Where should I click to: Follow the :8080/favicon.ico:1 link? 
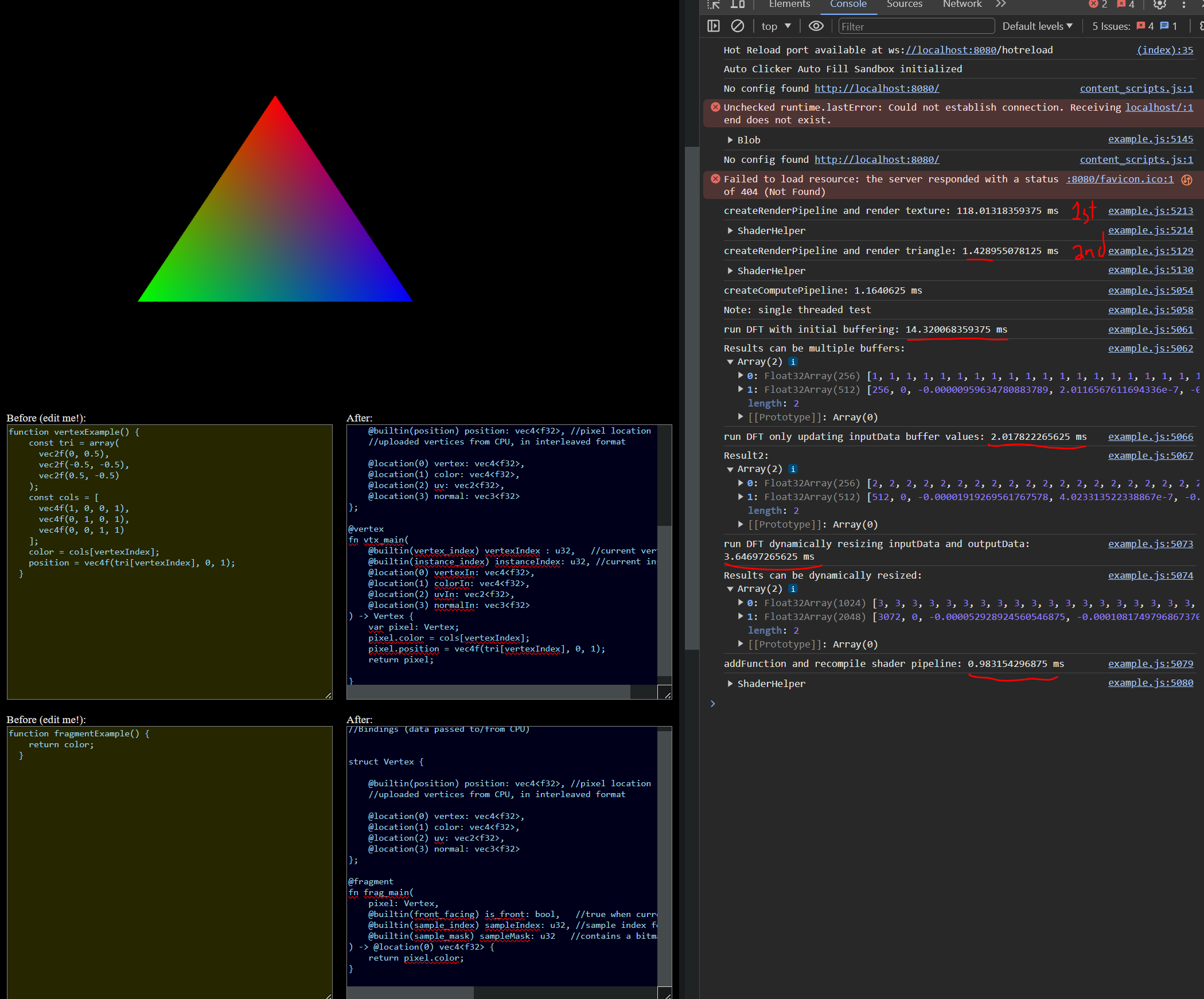(x=1120, y=179)
